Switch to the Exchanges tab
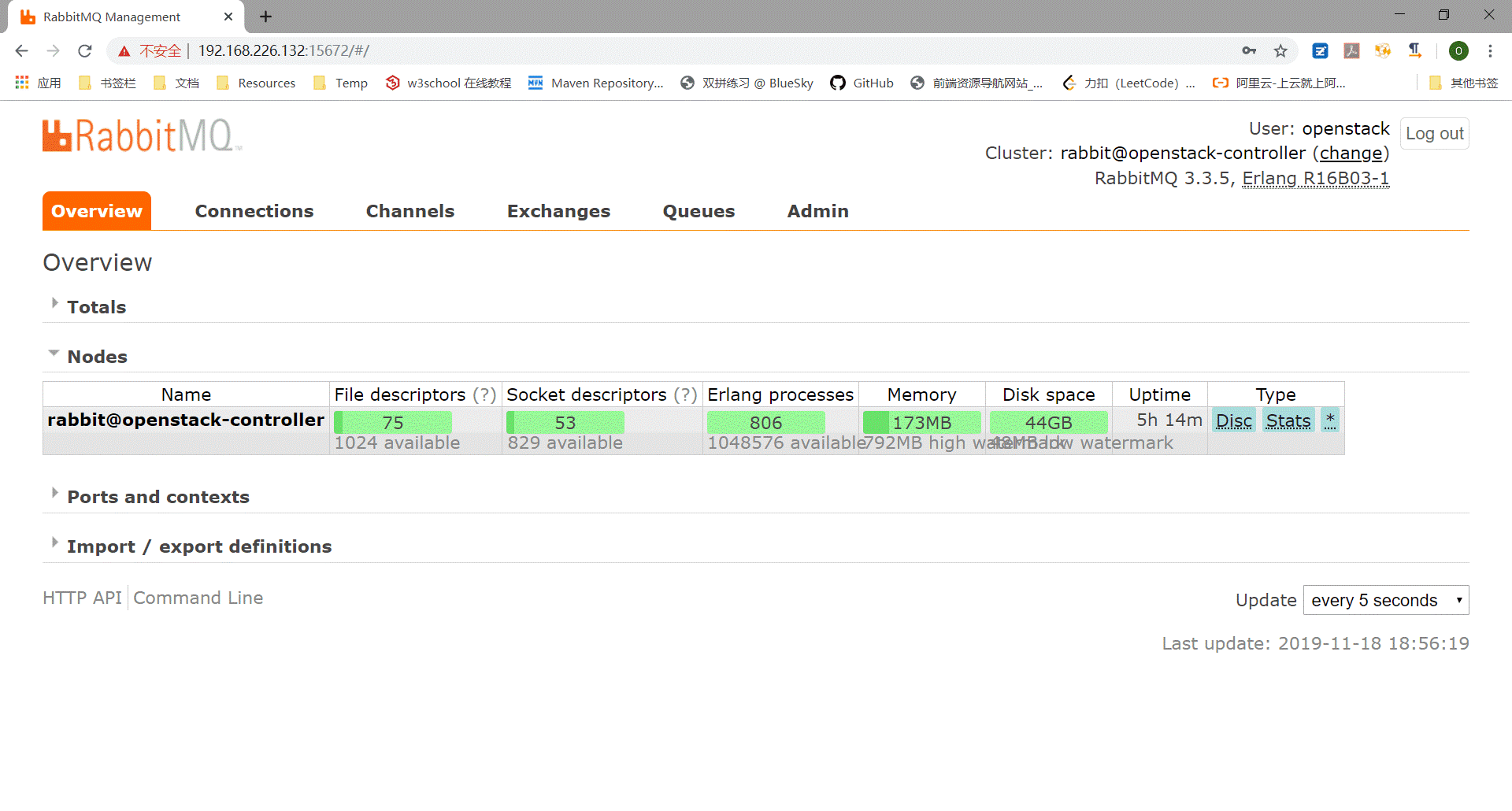This screenshot has width=1512, height=811. (x=558, y=211)
